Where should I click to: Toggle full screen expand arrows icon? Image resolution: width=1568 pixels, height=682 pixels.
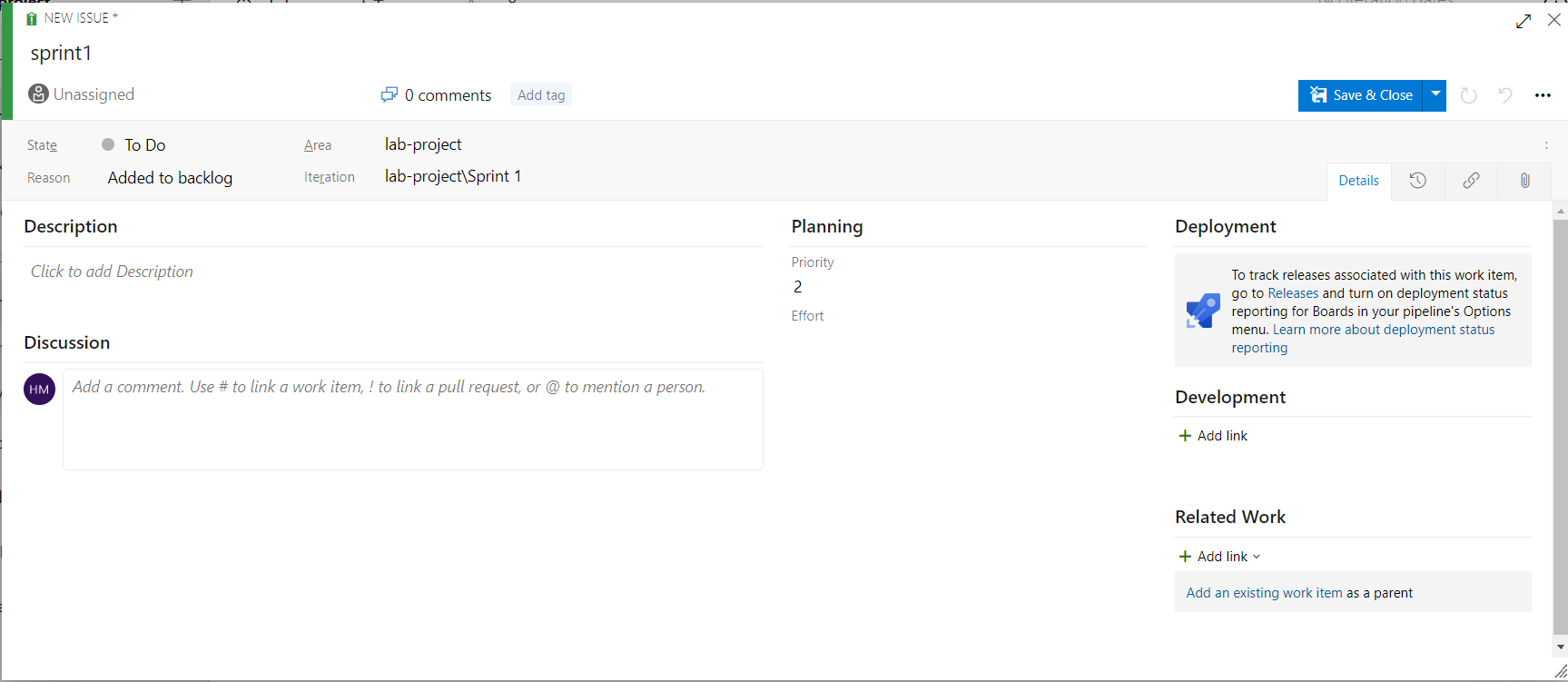[x=1524, y=21]
